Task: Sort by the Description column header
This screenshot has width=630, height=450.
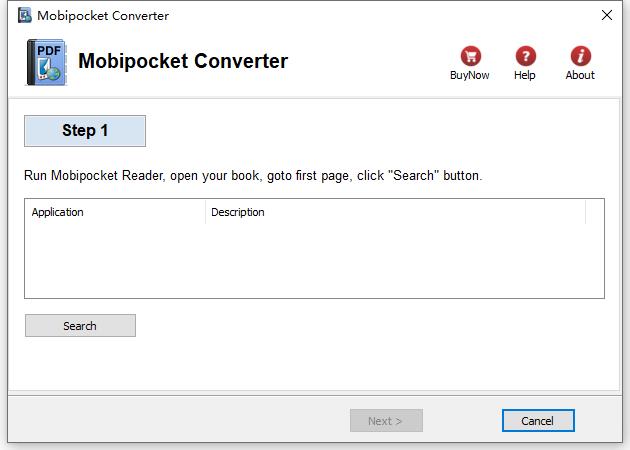Action: click(395, 212)
